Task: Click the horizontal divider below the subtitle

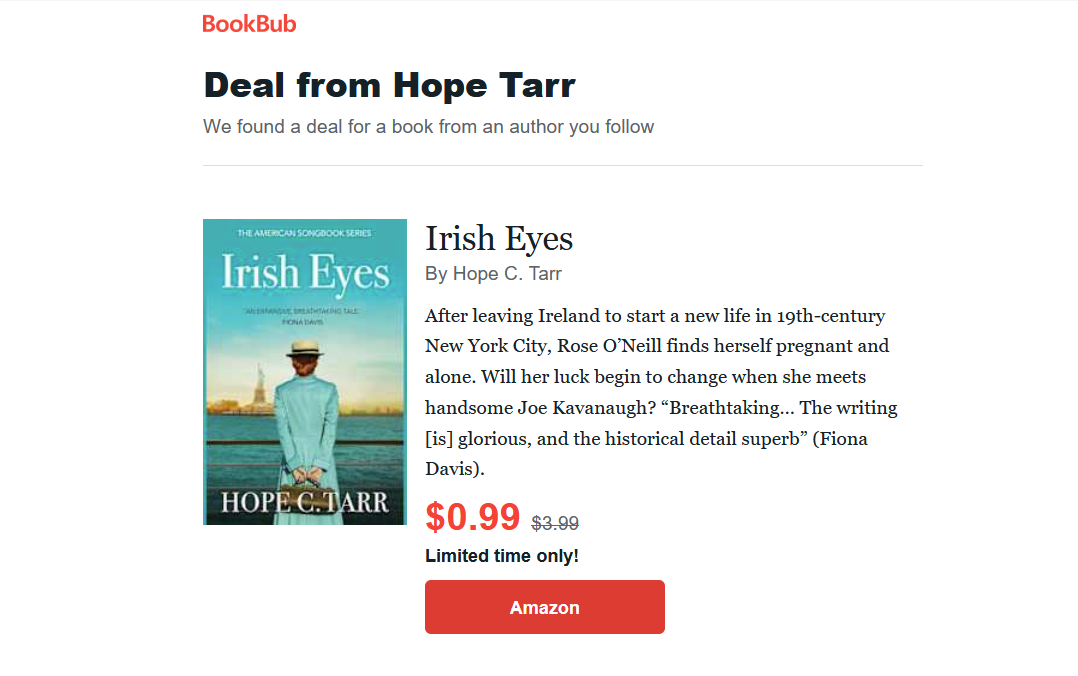Action: 562,166
